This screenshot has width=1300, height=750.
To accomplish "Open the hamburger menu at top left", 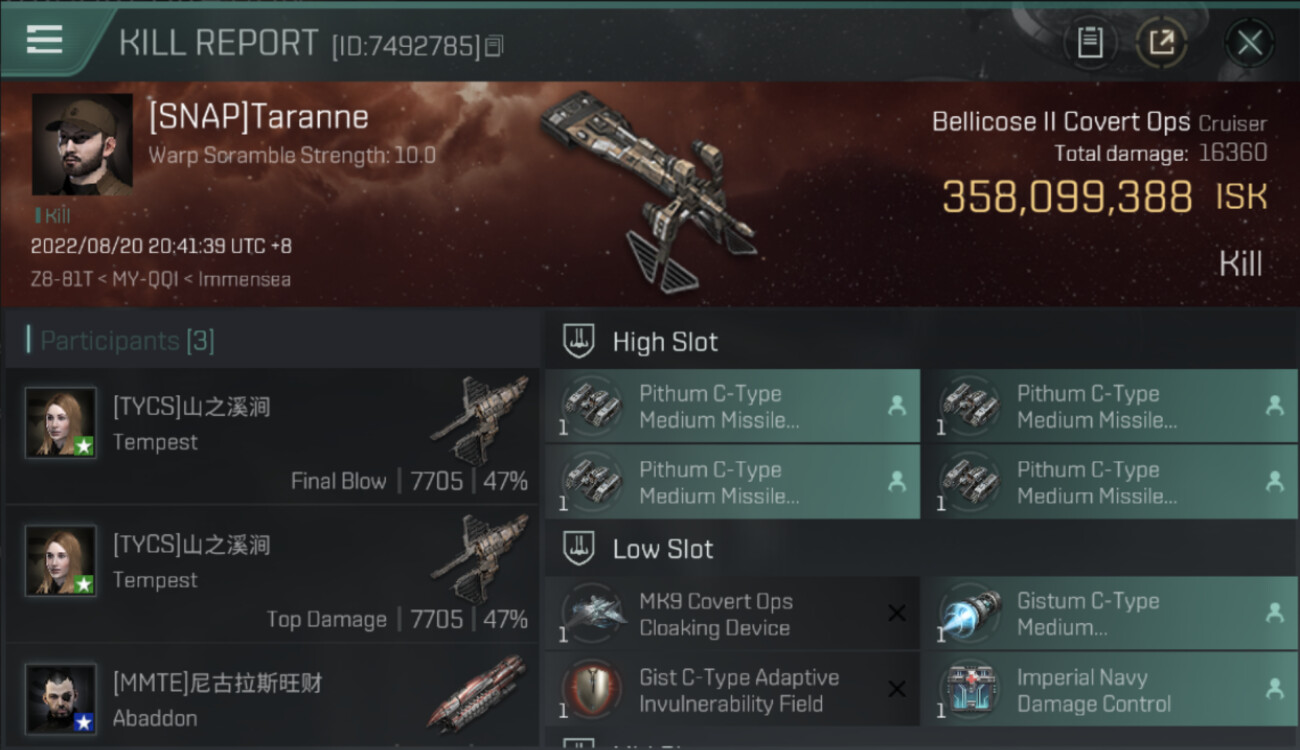I will point(45,40).
